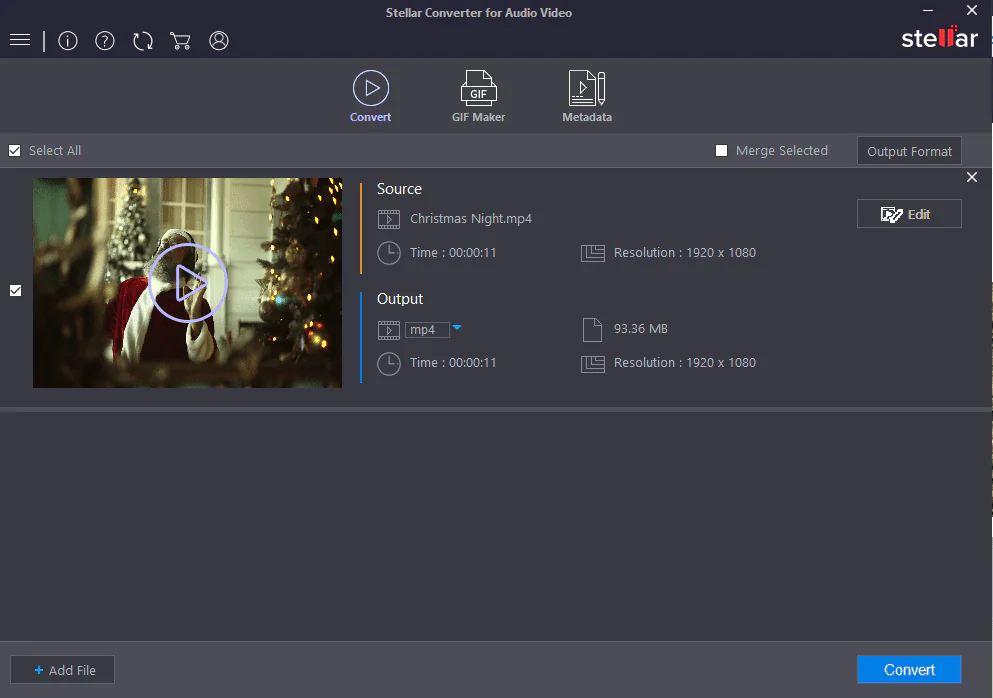
Task: Click the info (i) icon
Action: [x=68, y=41]
